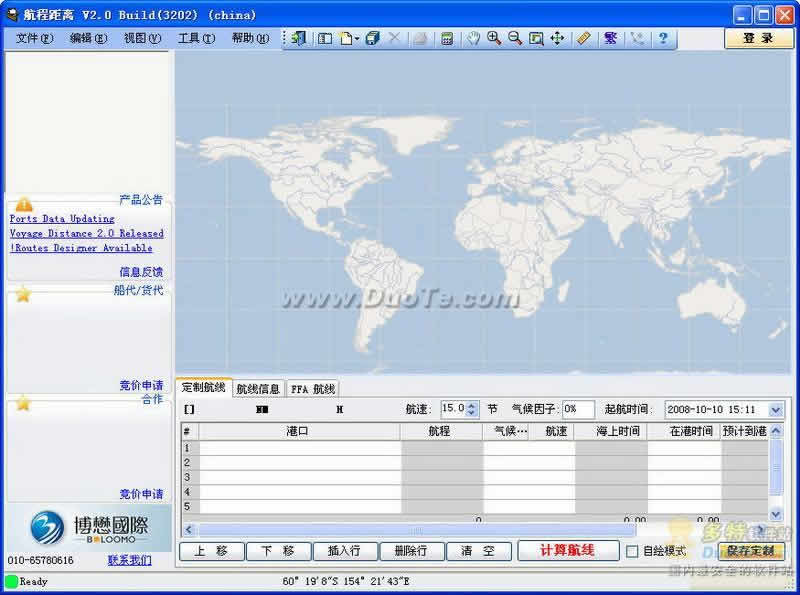Switch to the FFA 航线 tab
The width and height of the screenshot is (800, 595).
coord(313,389)
